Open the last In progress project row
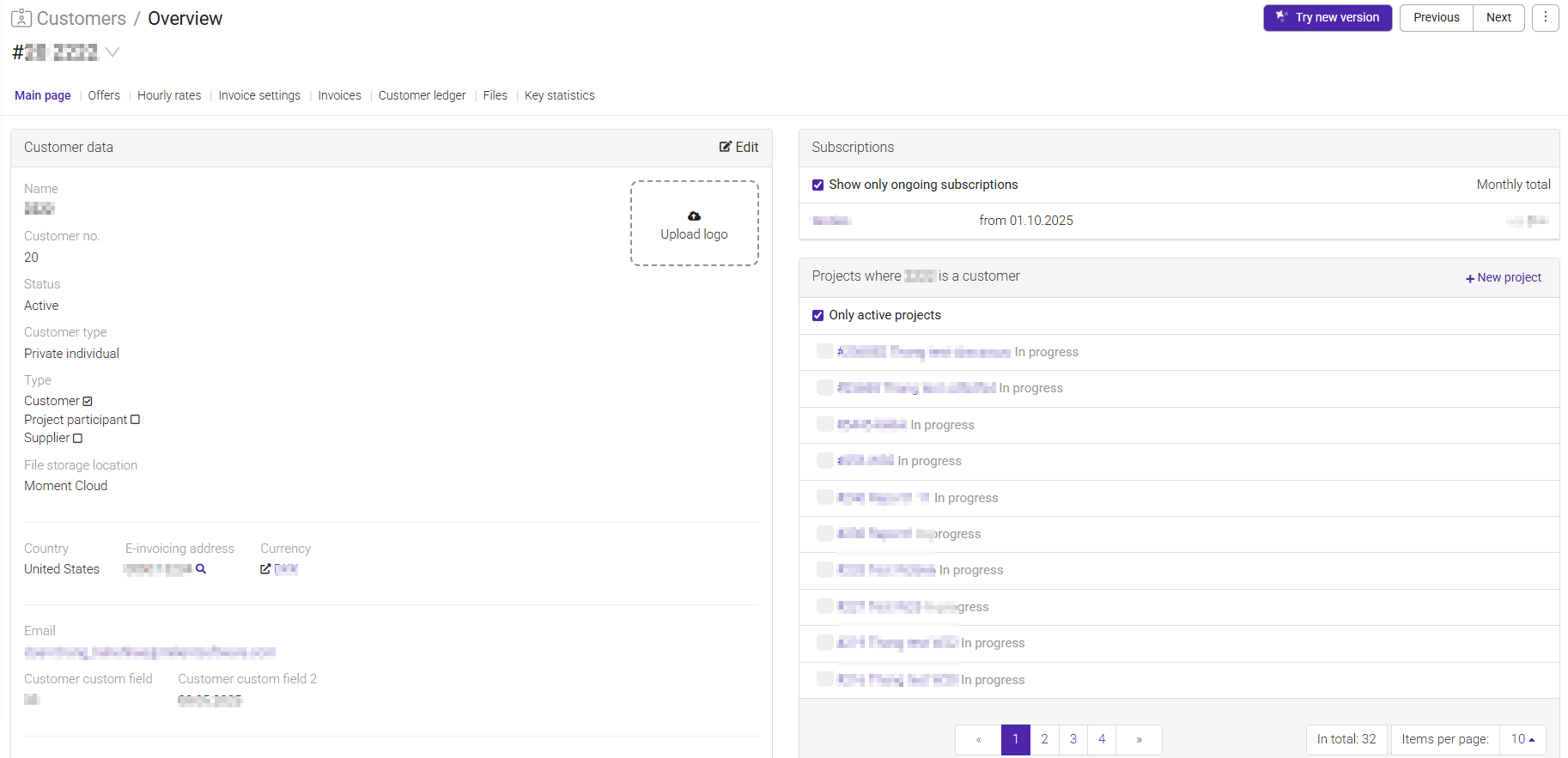The image size is (1568, 758). (x=1179, y=680)
